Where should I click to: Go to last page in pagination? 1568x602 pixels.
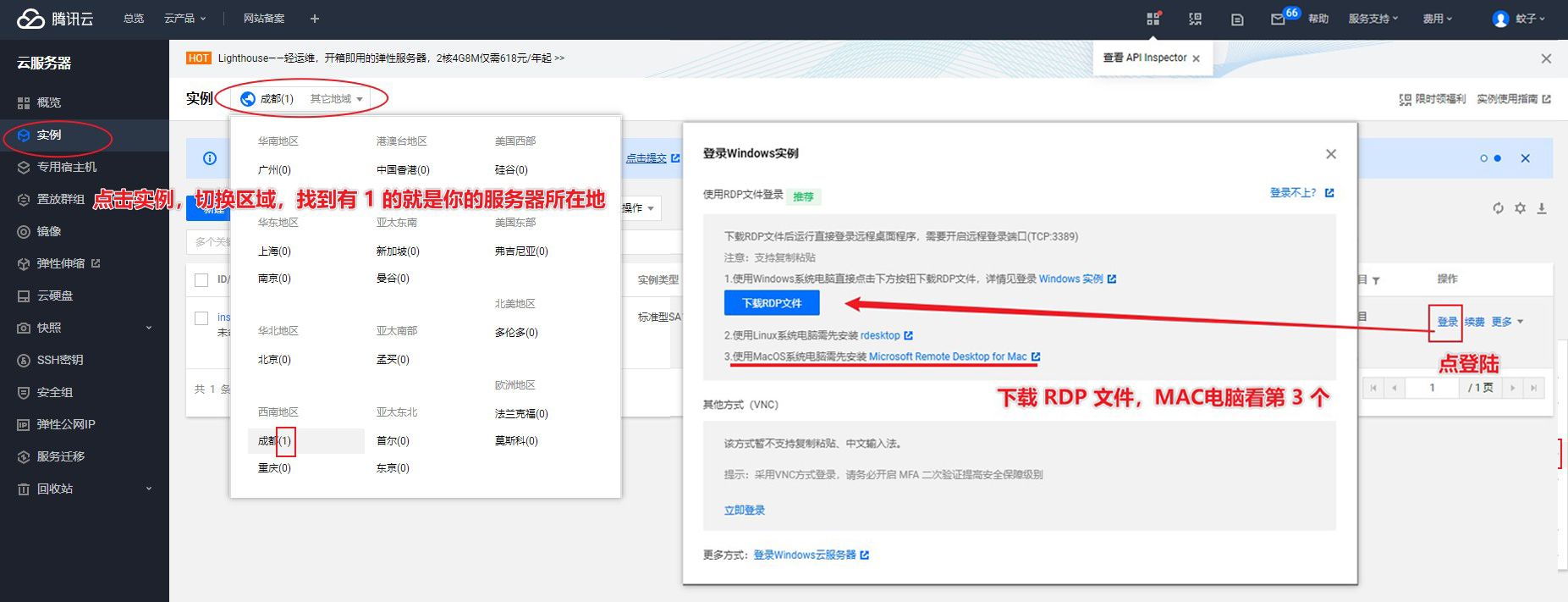pyautogui.click(x=1533, y=388)
